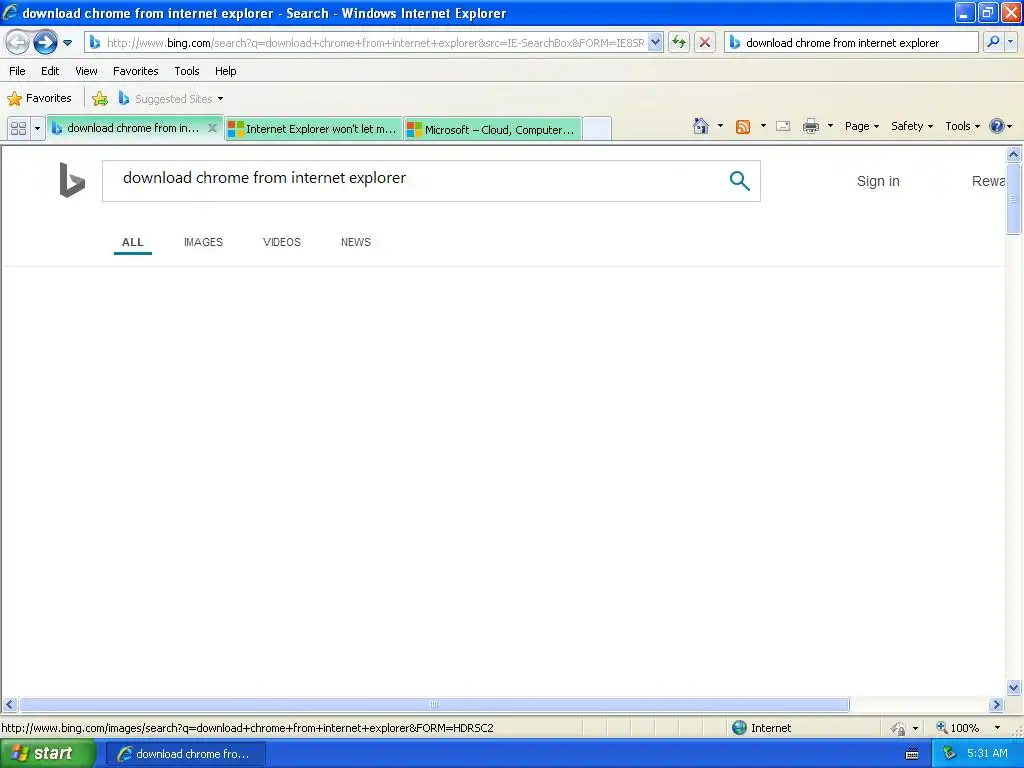Image resolution: width=1024 pixels, height=768 pixels.
Task: Open the Safety command bar menu
Action: (912, 126)
